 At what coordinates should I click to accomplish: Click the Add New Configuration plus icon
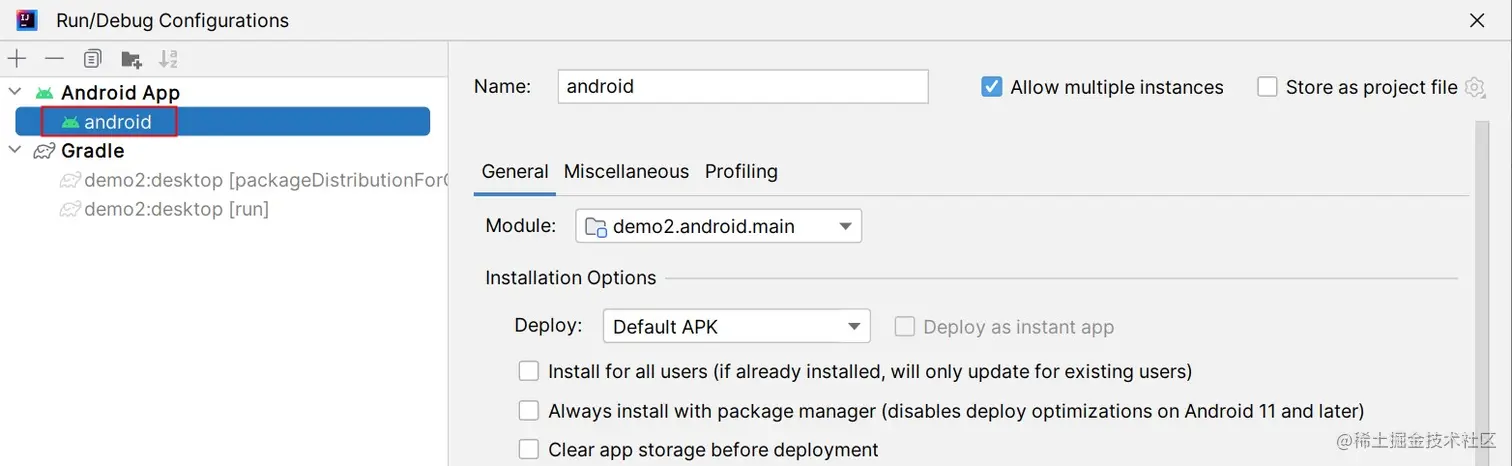[17, 59]
